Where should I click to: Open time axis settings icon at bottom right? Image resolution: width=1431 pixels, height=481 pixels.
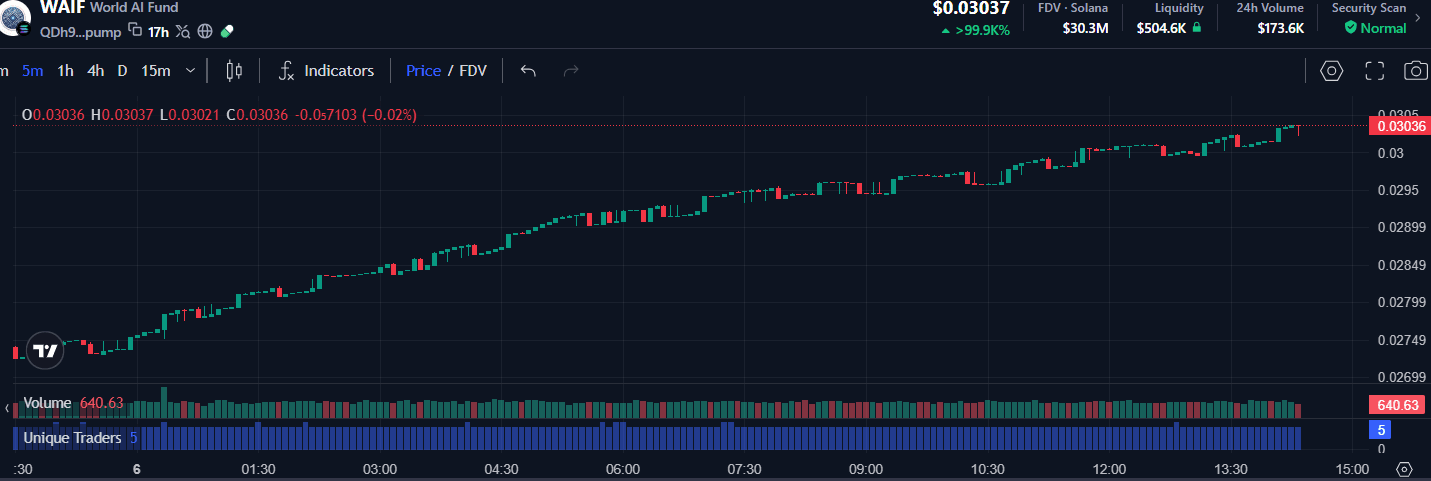click(1404, 469)
